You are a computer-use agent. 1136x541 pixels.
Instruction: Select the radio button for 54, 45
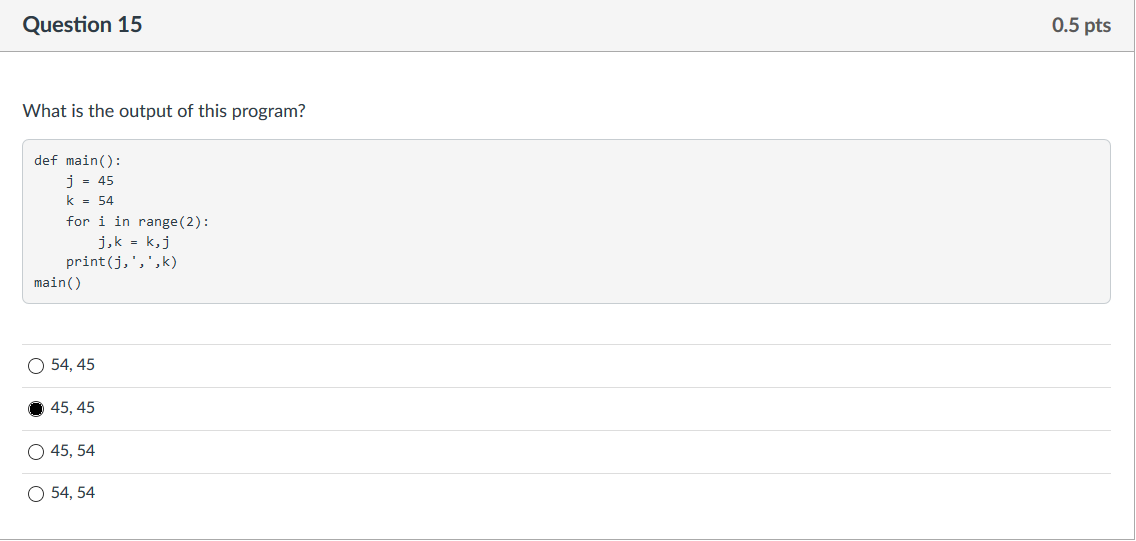36,366
